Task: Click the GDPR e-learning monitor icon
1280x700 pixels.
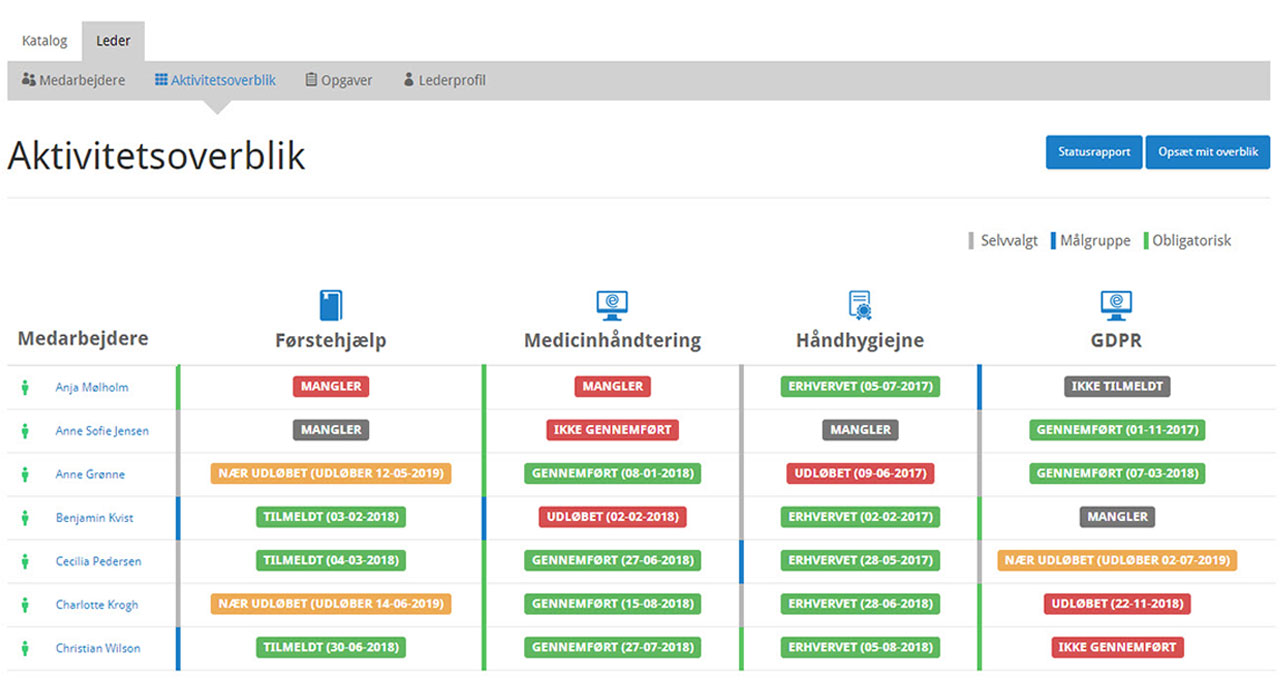Action: pyautogui.click(x=1116, y=305)
